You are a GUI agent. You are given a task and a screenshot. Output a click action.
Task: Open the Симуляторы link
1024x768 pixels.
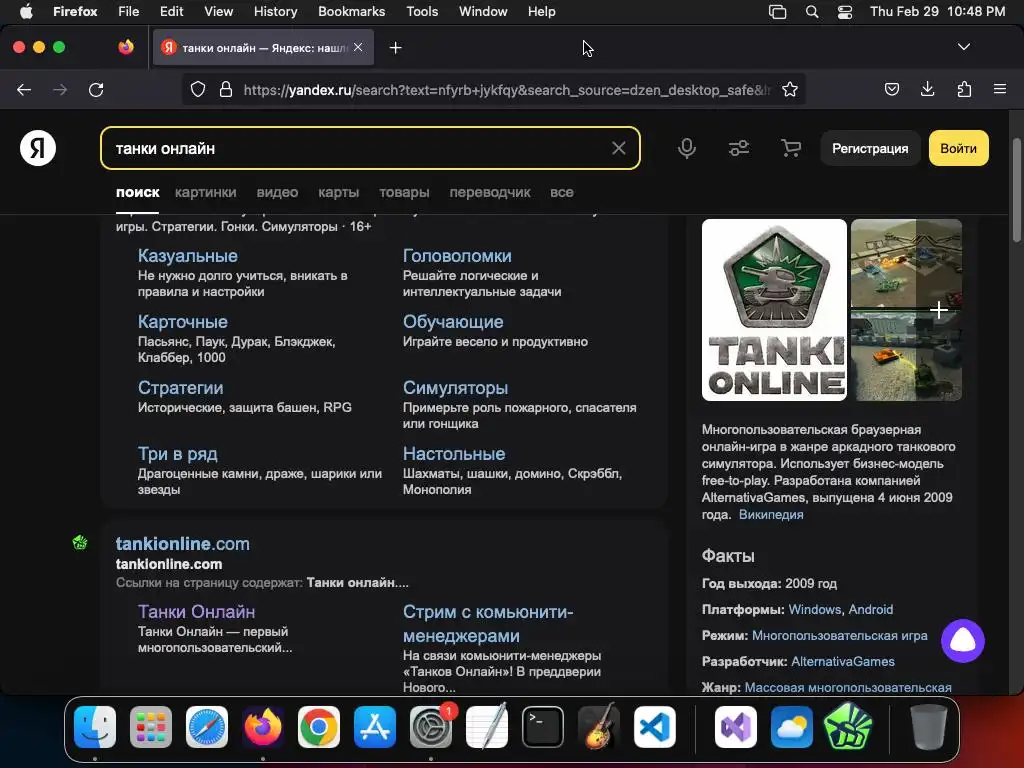pyautogui.click(x=455, y=388)
